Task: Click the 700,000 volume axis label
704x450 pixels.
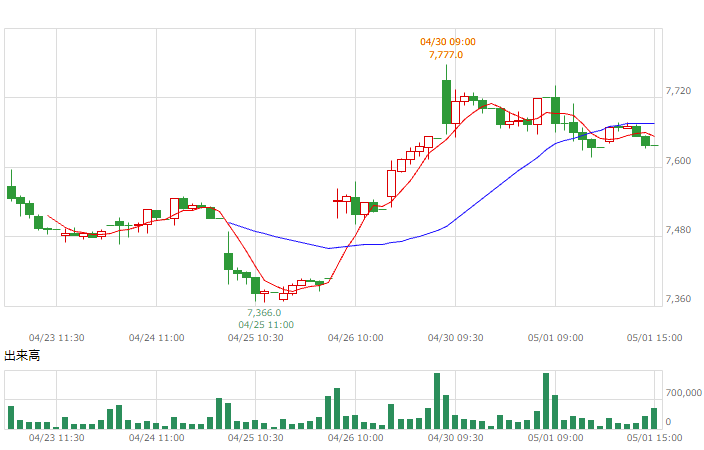Action: [x=683, y=393]
